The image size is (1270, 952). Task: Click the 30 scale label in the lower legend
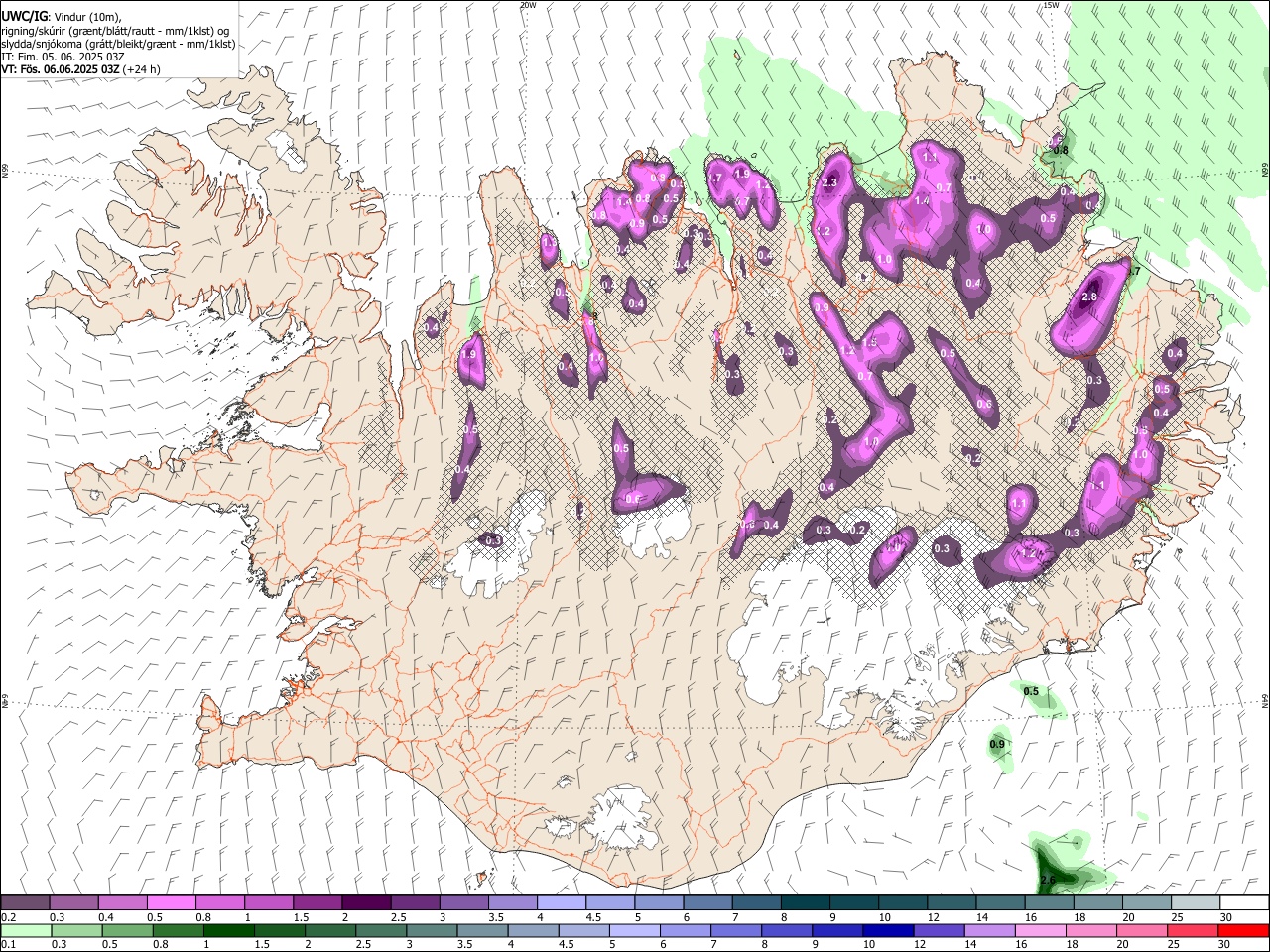pyautogui.click(x=1226, y=945)
